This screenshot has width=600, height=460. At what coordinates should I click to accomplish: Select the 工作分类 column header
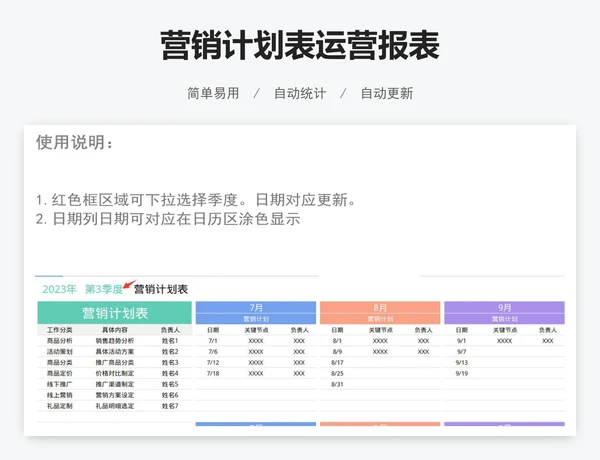click(x=60, y=330)
